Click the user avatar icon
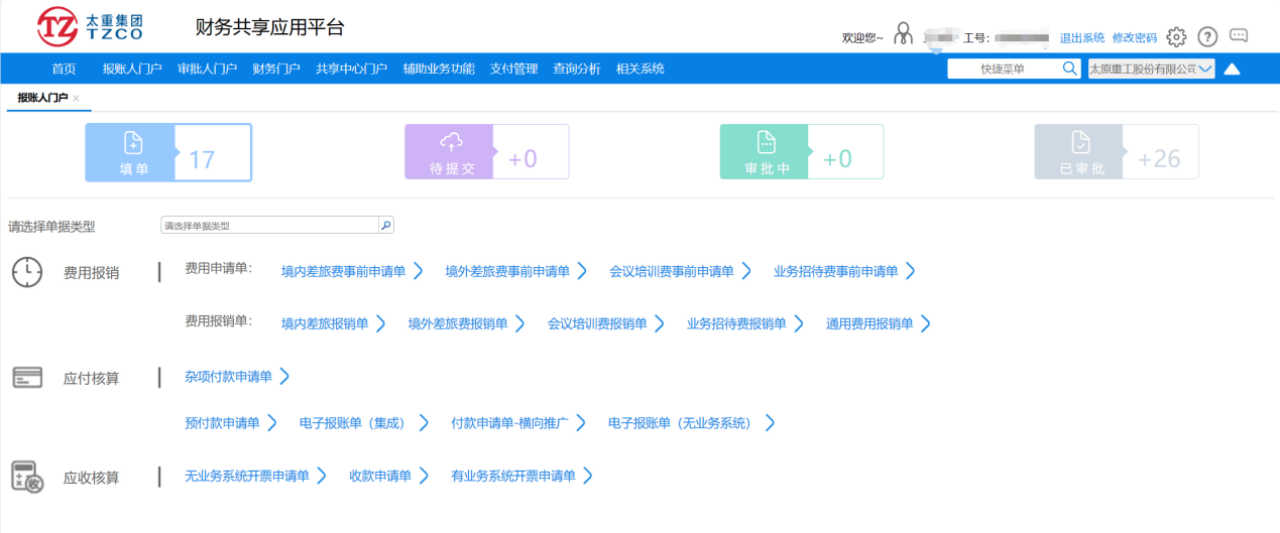Image resolution: width=1280 pixels, height=533 pixels. pyautogui.click(x=903, y=35)
